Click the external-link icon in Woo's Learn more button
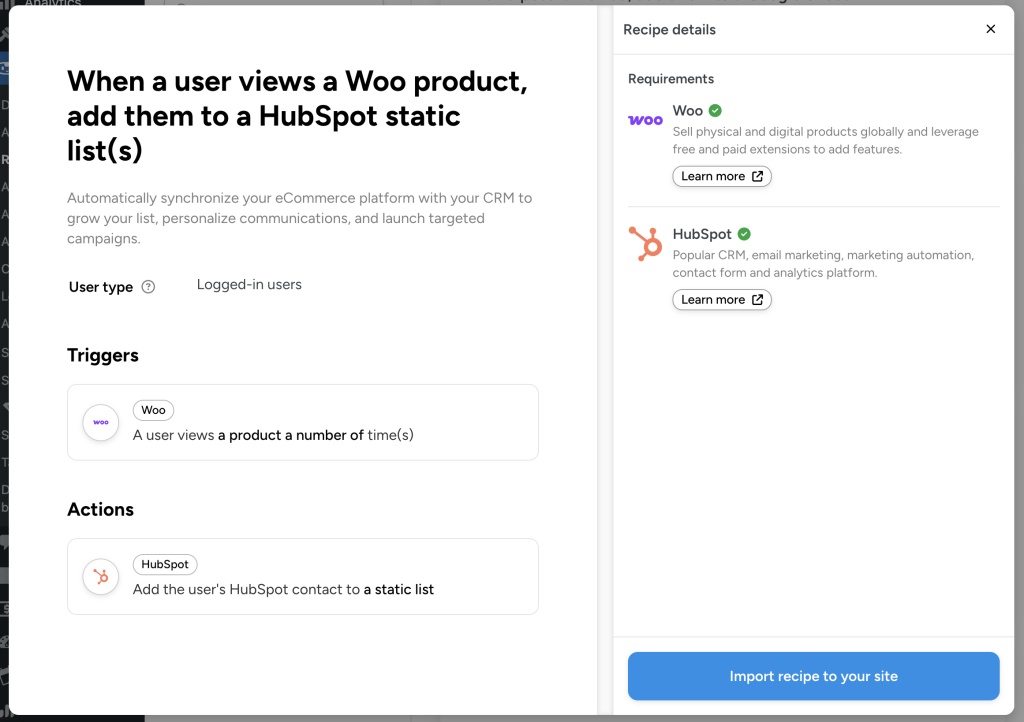This screenshot has width=1024, height=722. [x=759, y=176]
